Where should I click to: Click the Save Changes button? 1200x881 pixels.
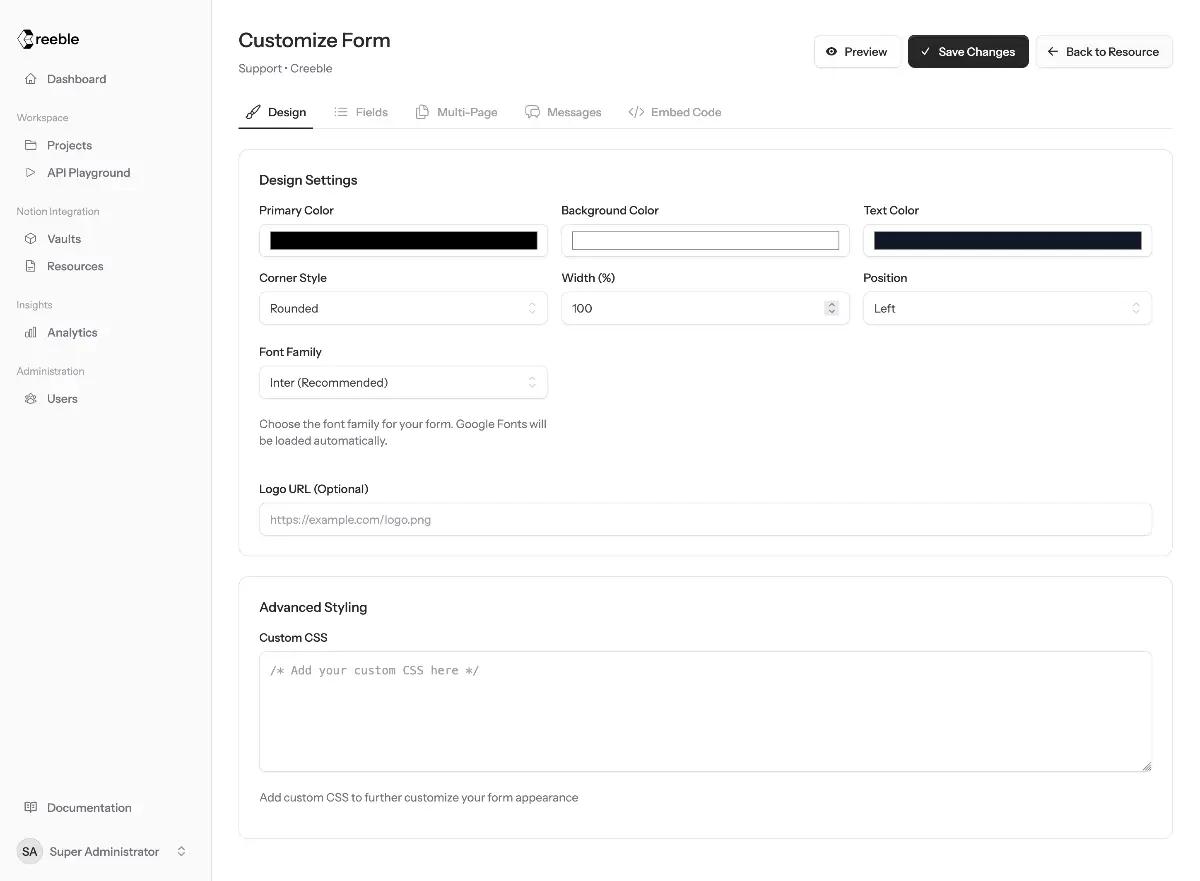[967, 52]
